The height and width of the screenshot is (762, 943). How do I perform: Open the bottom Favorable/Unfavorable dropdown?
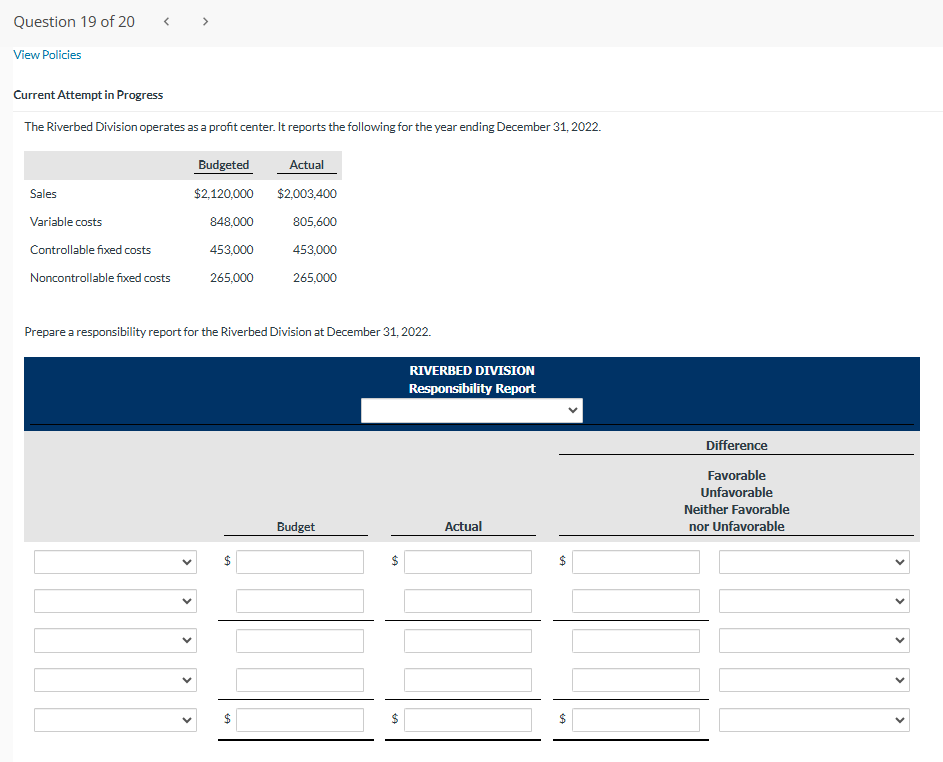click(x=813, y=719)
